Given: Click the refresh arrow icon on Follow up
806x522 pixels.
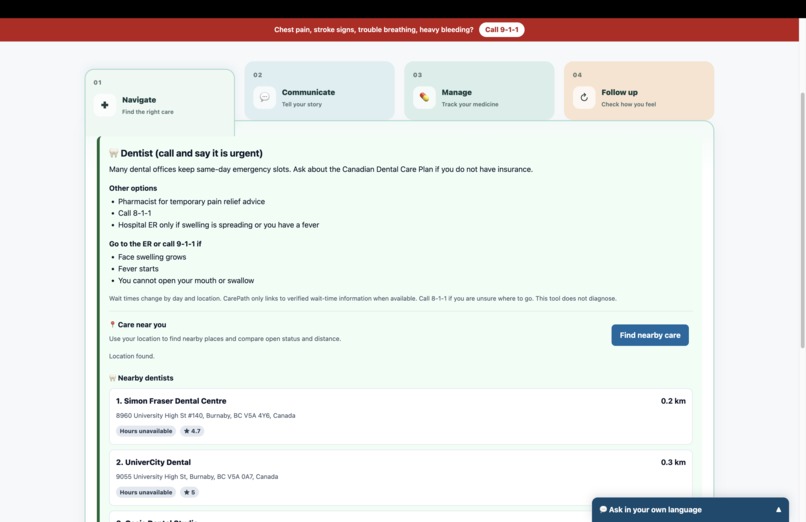Looking at the screenshot, I should click(x=584, y=97).
